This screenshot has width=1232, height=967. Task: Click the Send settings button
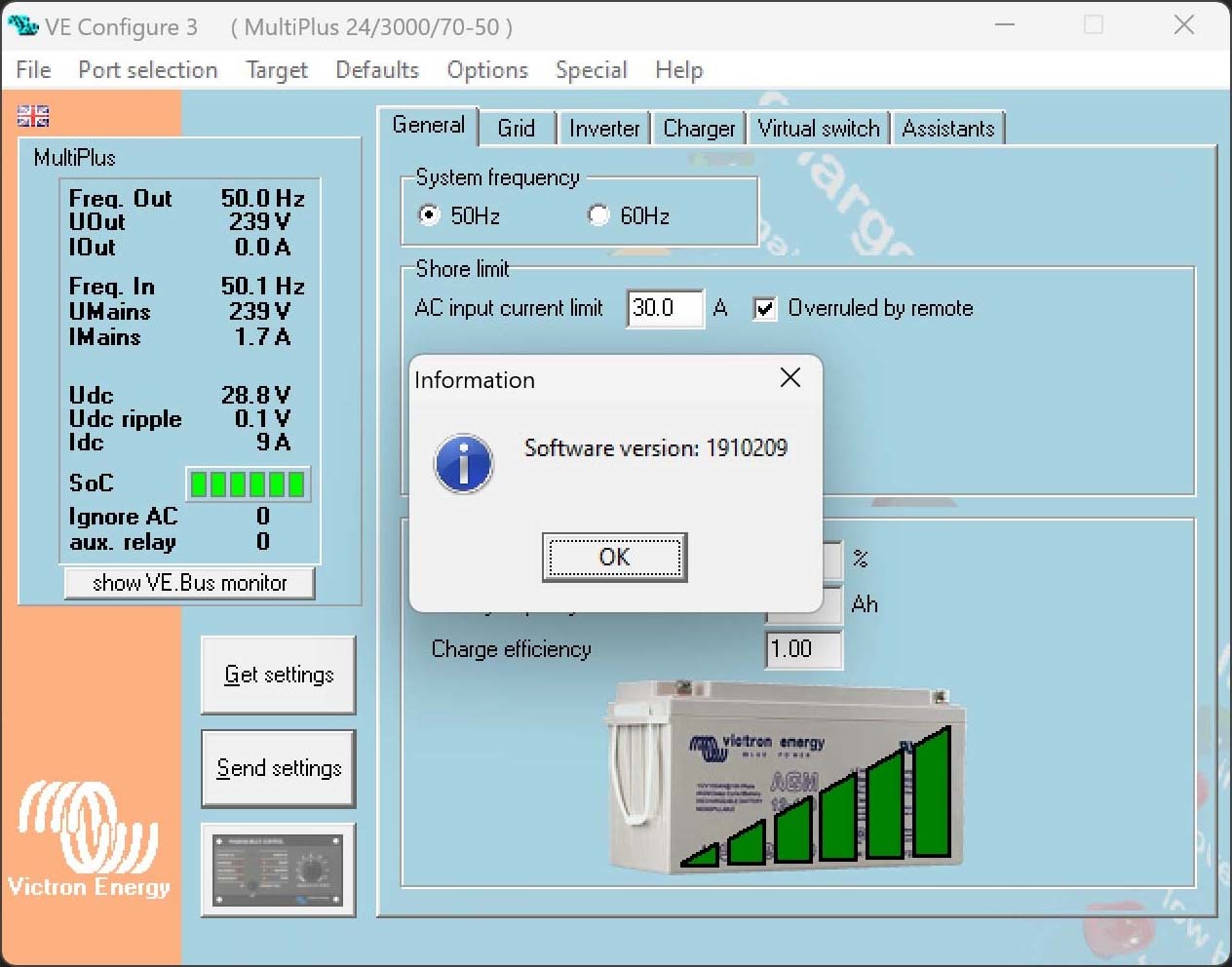pyautogui.click(x=278, y=768)
